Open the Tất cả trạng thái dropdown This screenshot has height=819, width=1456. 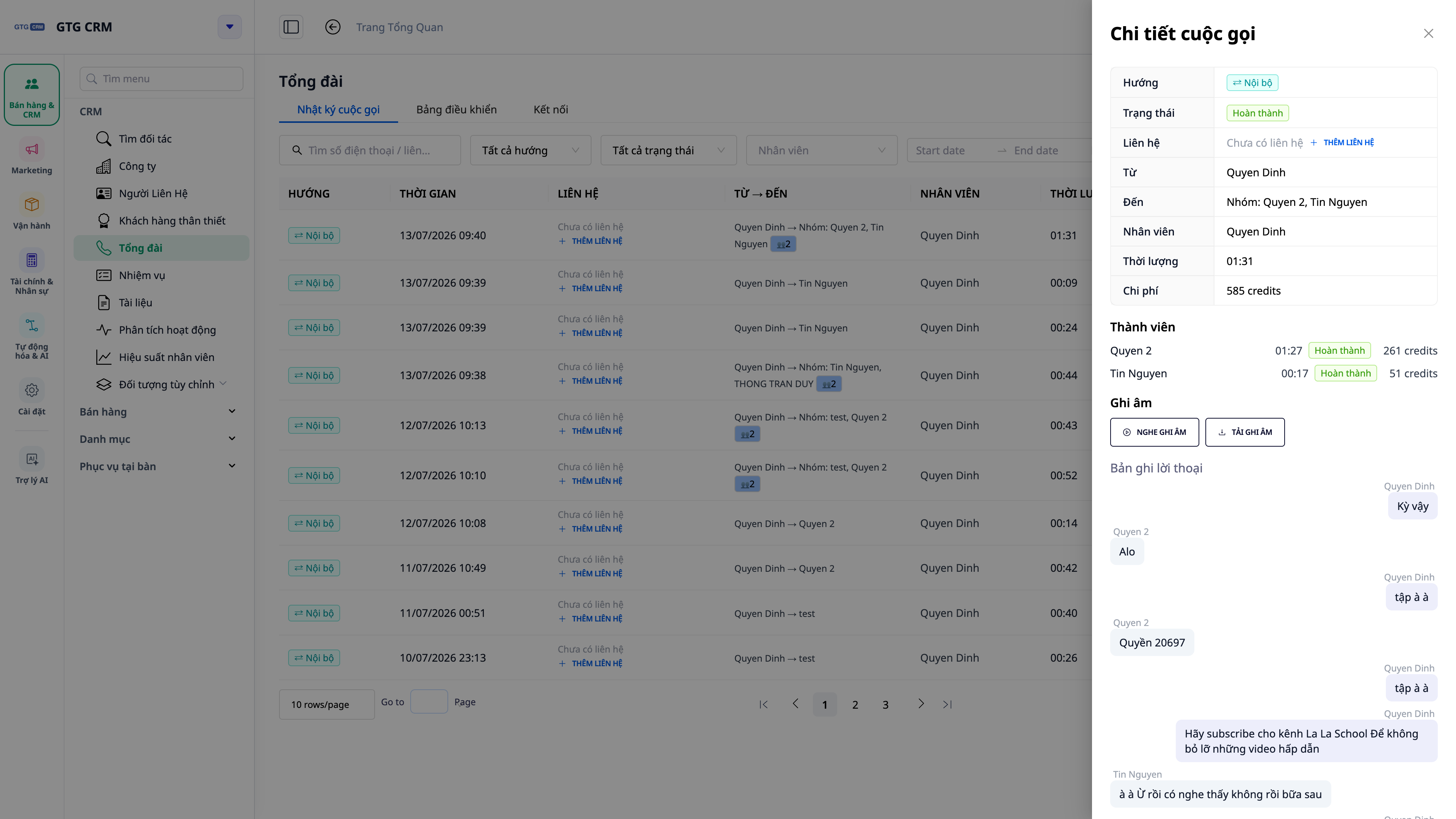tap(668, 151)
